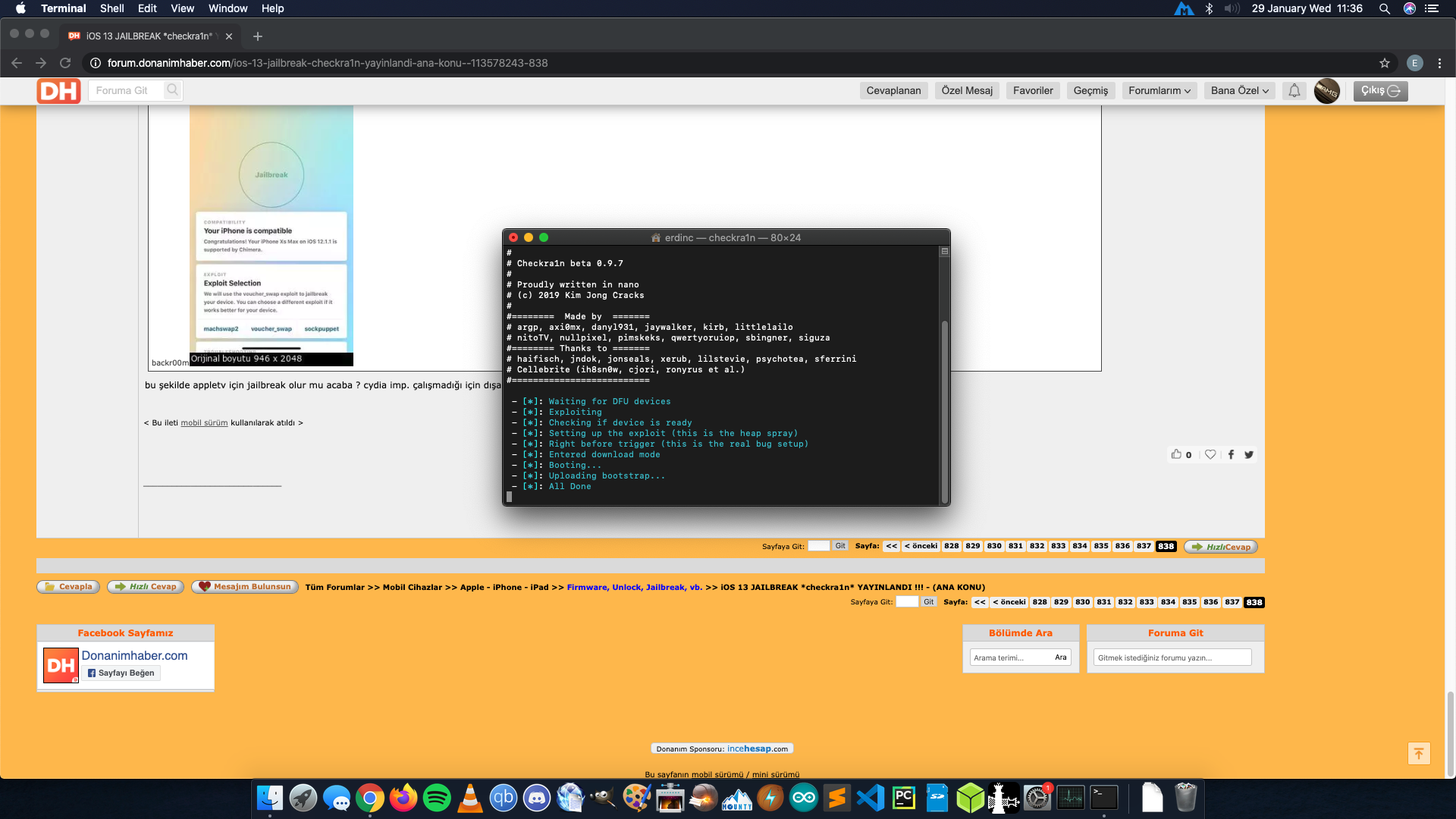This screenshot has width=1456, height=819.
Task: Click Cevaplanan button
Action: (894, 91)
